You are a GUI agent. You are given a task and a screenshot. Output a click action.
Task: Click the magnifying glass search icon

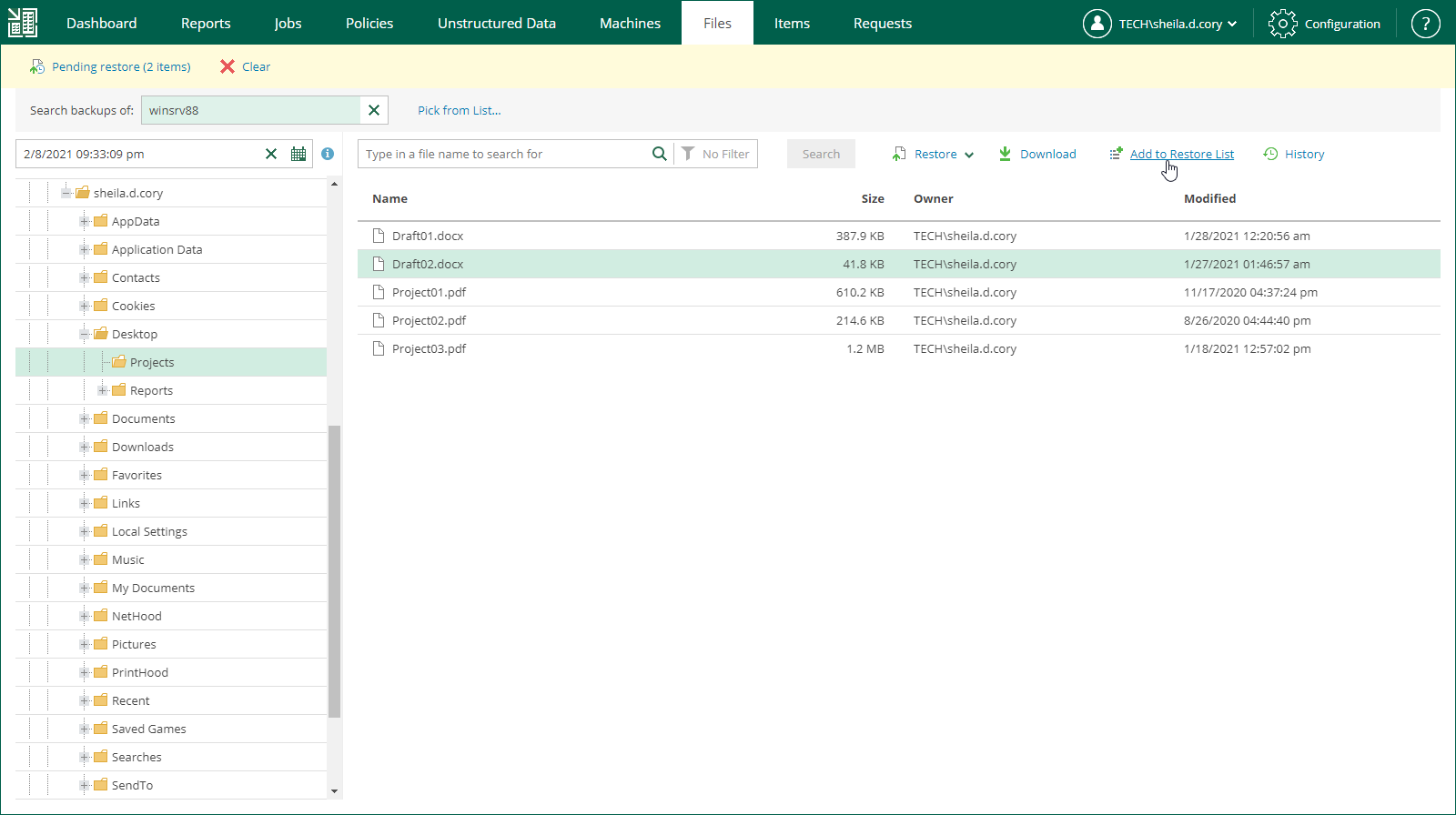point(660,154)
